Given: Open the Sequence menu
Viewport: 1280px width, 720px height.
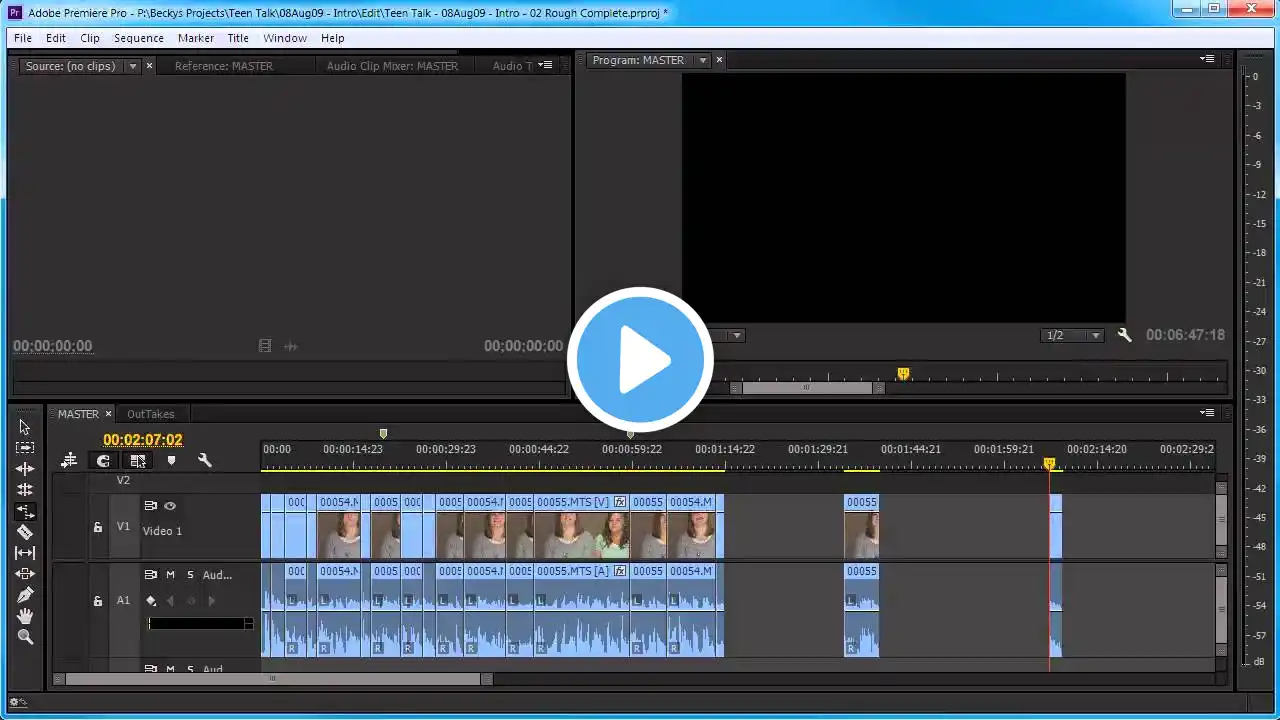Looking at the screenshot, I should 138,38.
